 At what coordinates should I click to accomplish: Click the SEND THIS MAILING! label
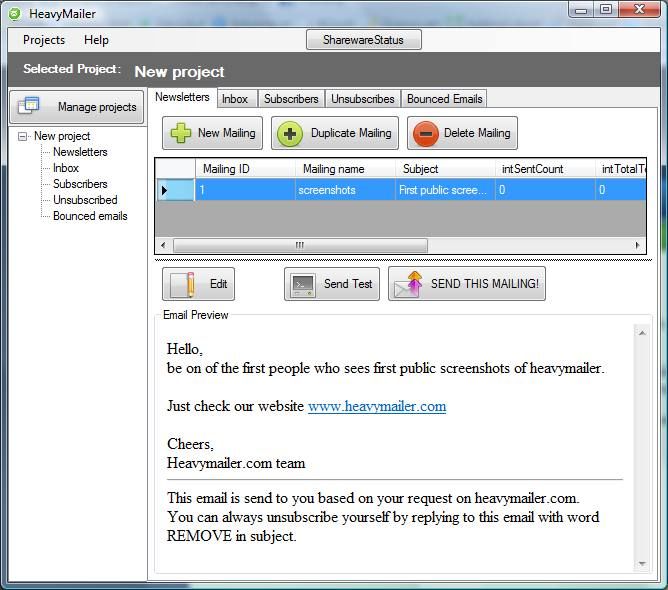pyautogui.click(x=485, y=284)
